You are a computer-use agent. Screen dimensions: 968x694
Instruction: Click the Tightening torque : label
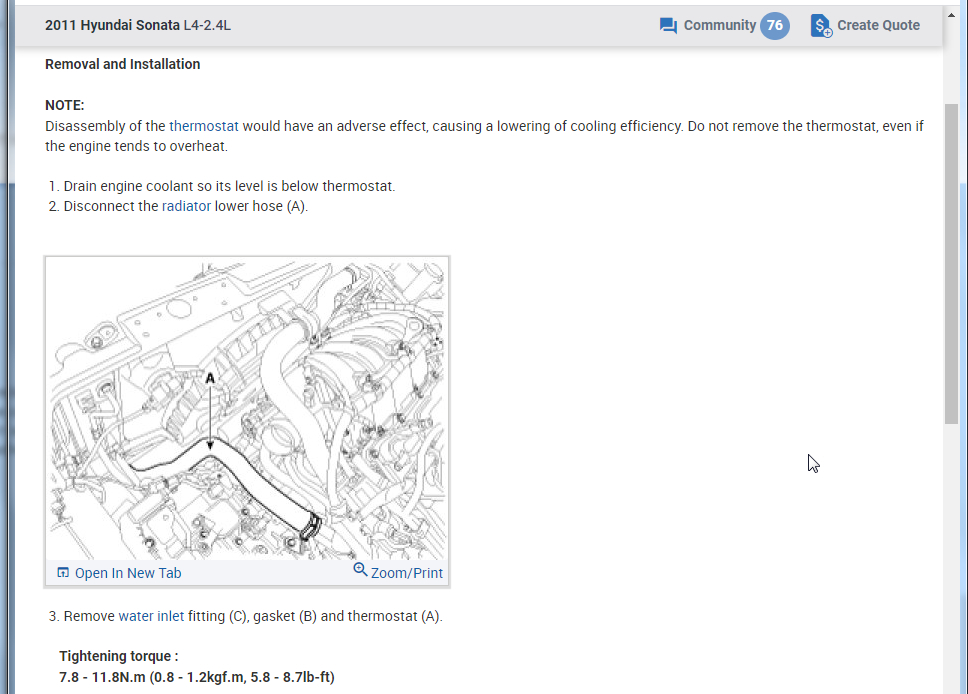pos(119,656)
